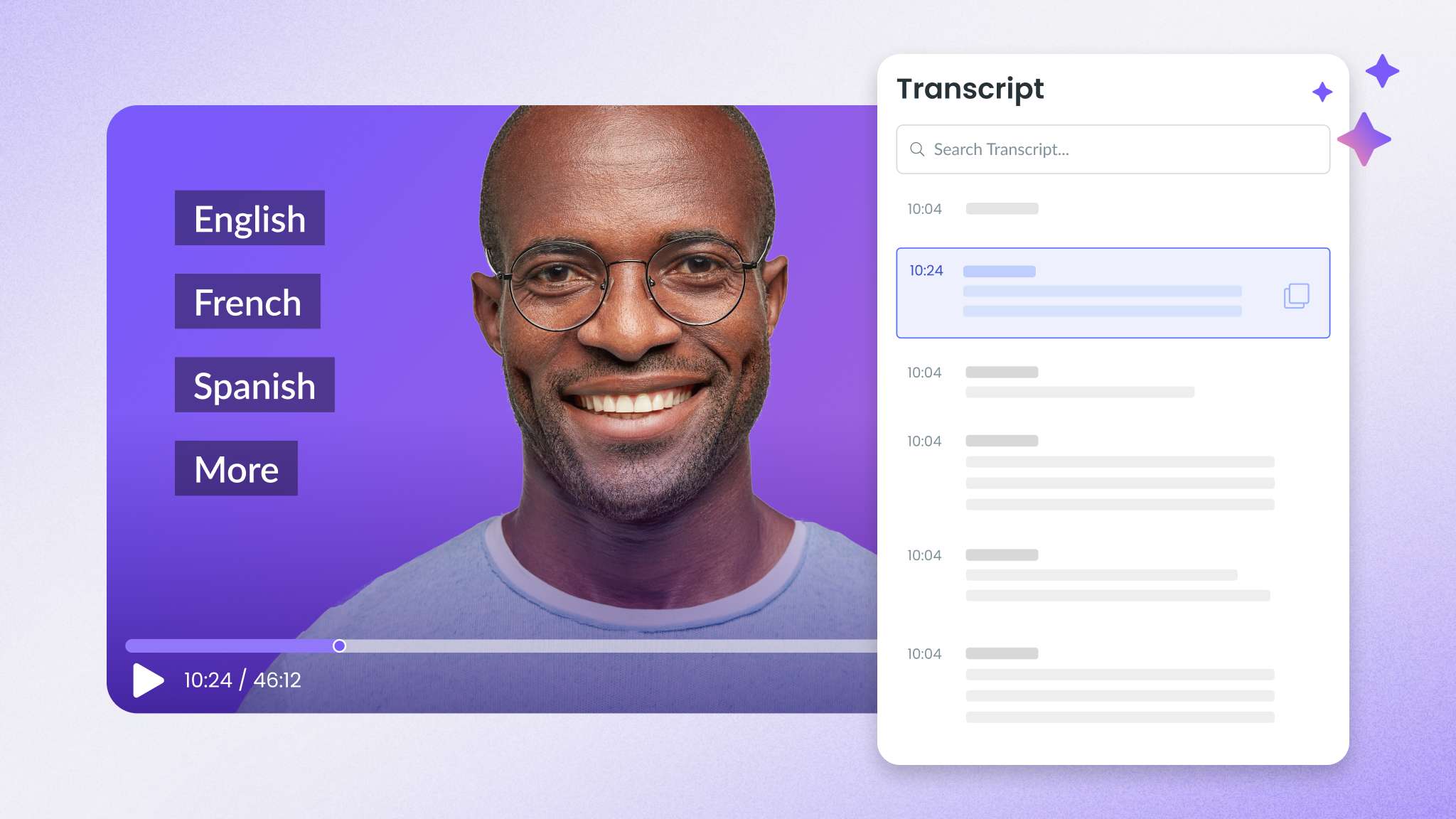Click the Spanish language button
Image resolution: width=1456 pixels, height=819 pixels.
pyautogui.click(x=253, y=385)
